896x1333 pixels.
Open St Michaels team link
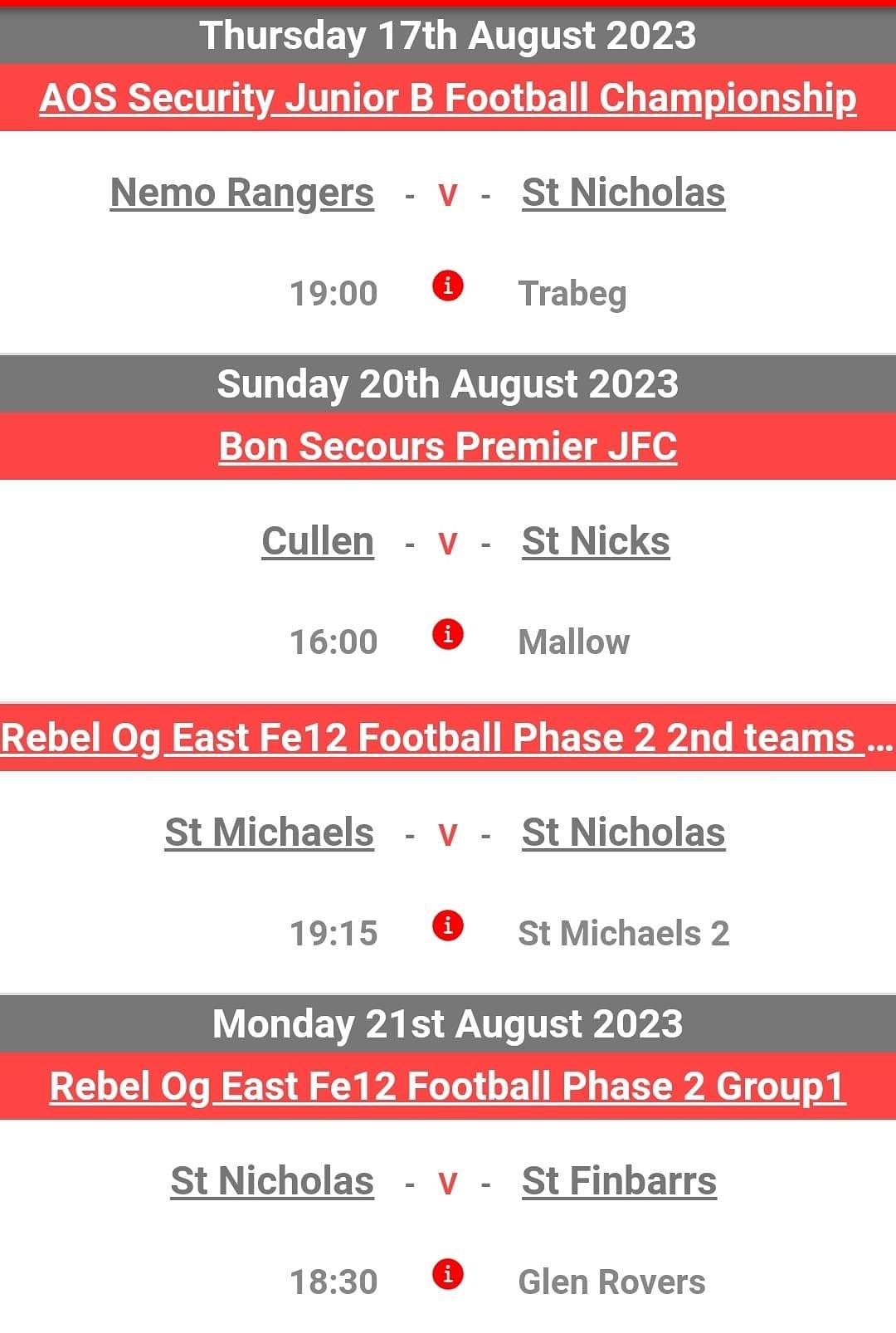pyautogui.click(x=270, y=833)
